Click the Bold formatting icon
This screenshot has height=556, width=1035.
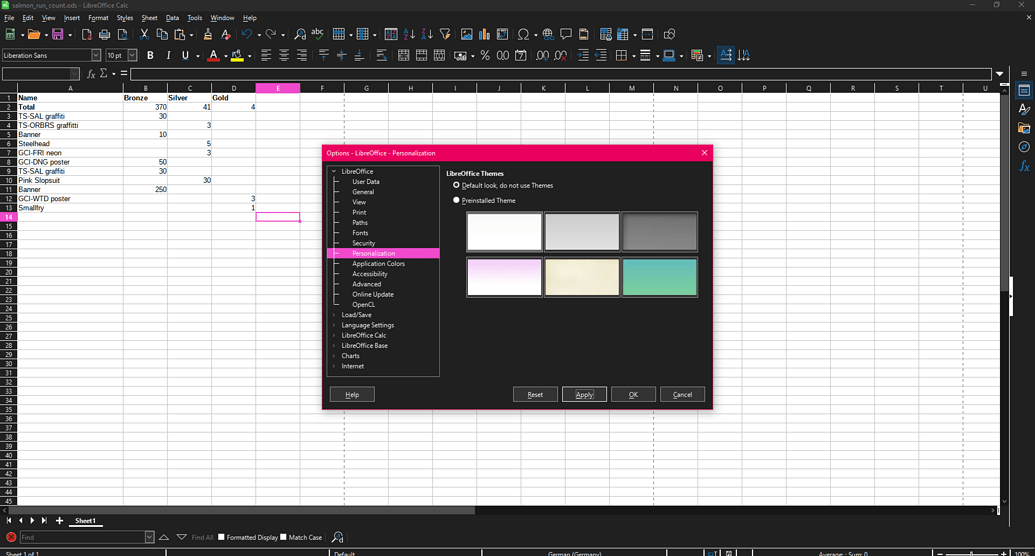(x=150, y=55)
